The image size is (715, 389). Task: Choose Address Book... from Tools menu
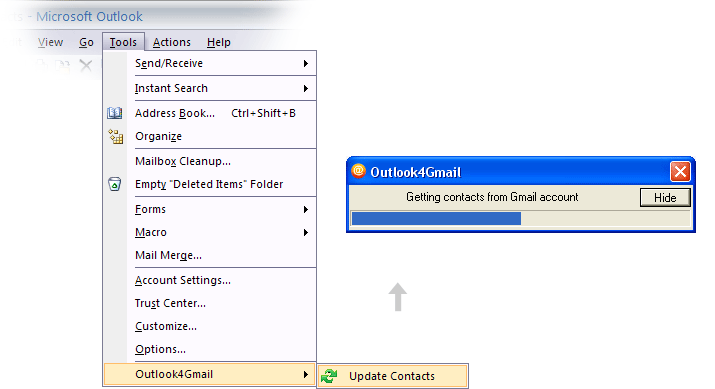coord(210,113)
